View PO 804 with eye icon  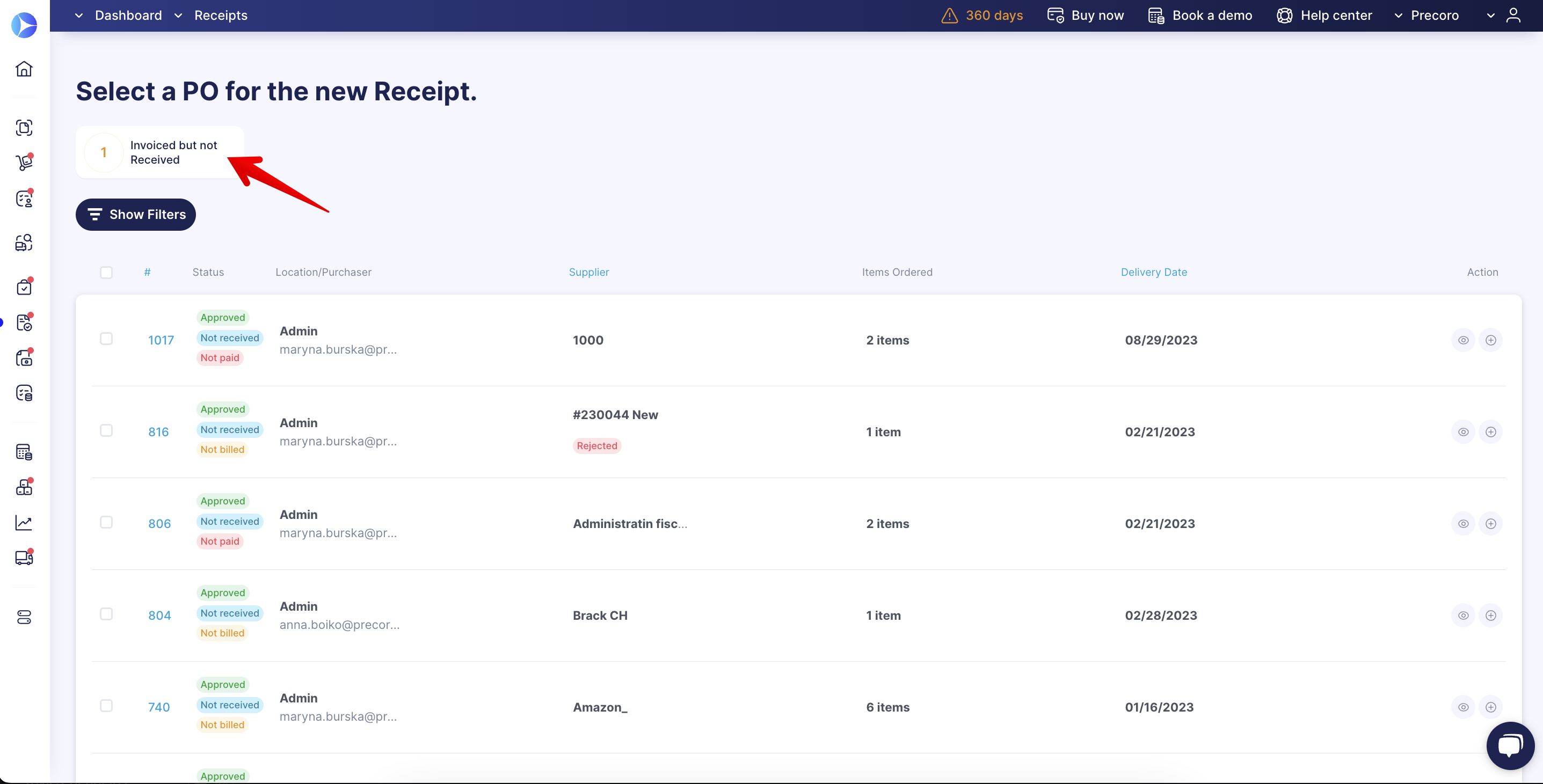1464,615
